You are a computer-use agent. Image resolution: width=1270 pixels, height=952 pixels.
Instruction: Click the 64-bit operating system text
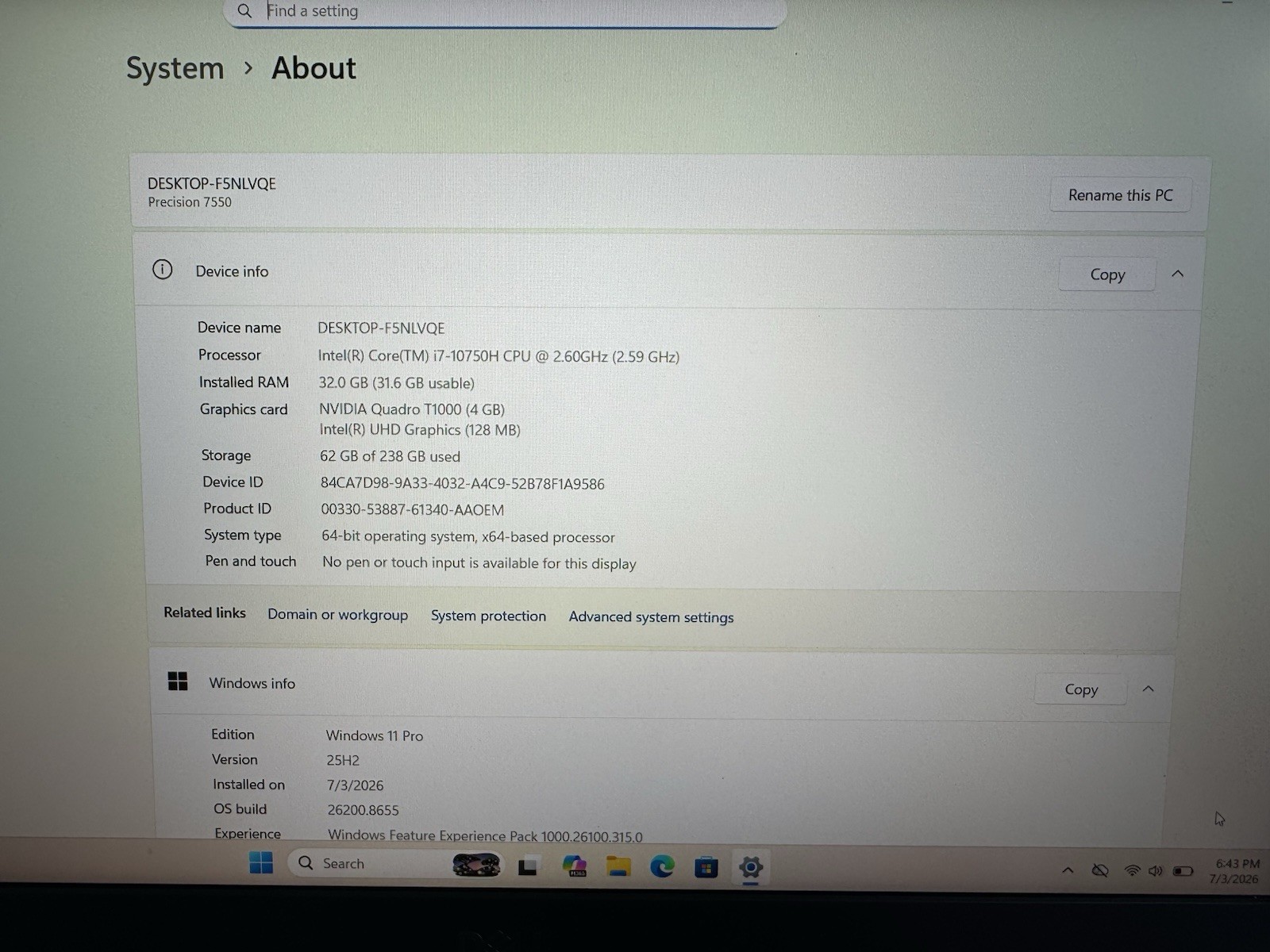point(468,536)
